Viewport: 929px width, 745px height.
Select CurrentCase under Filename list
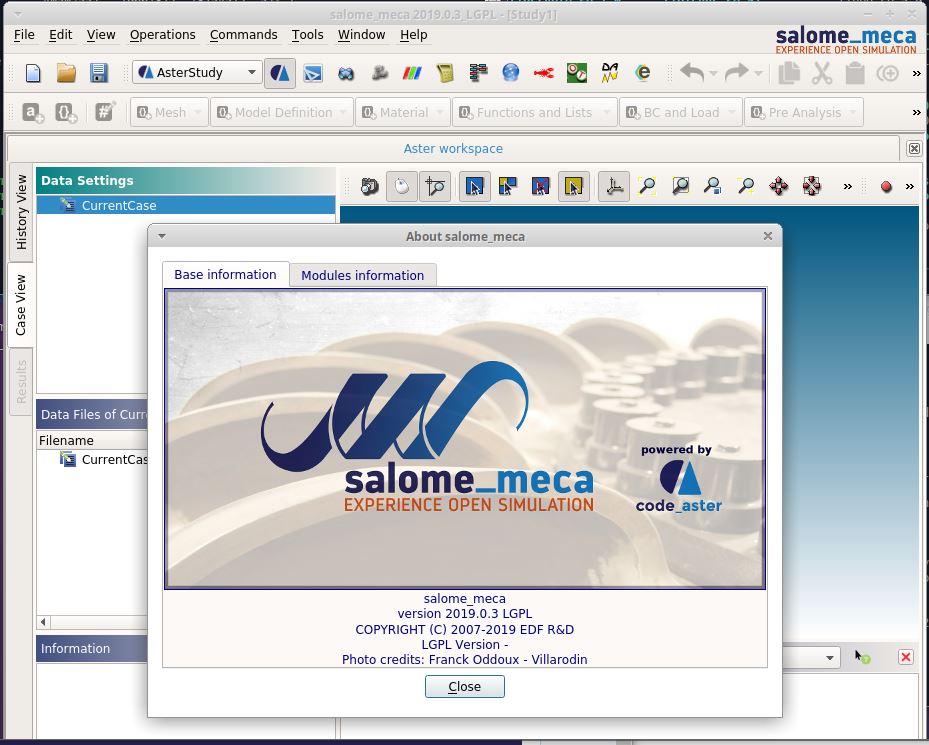104,459
